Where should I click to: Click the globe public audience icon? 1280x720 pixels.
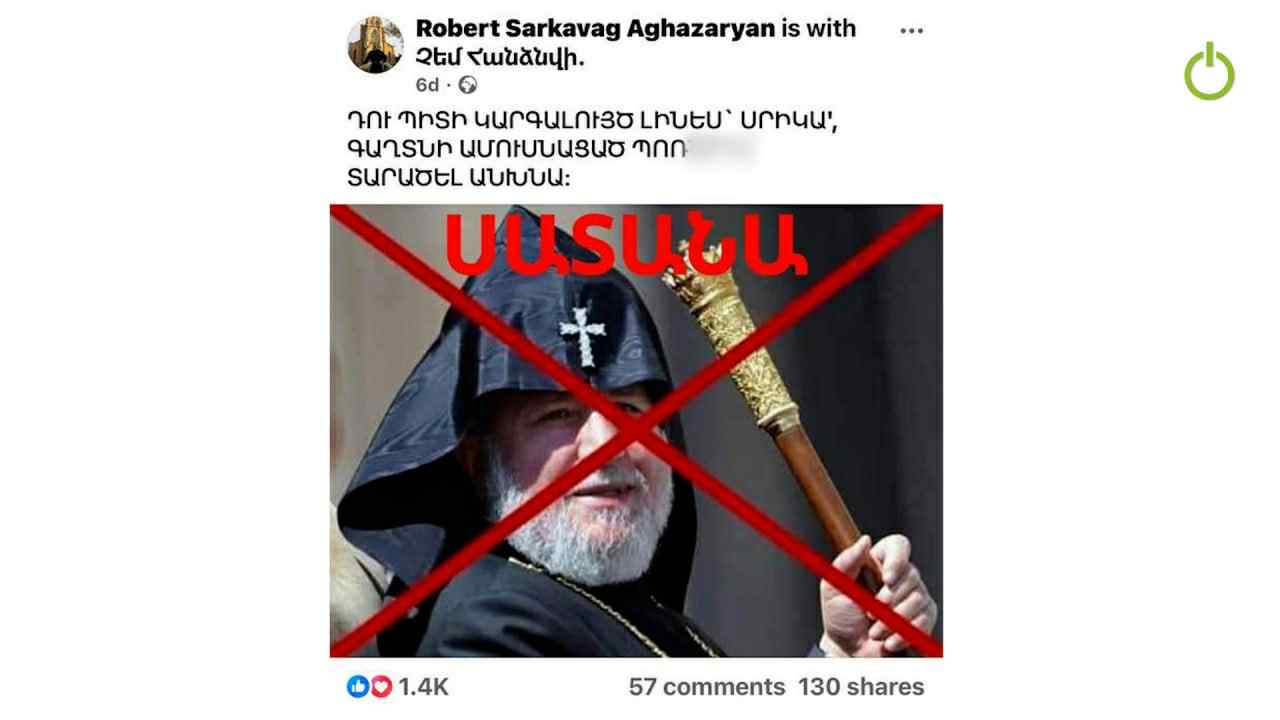(468, 85)
